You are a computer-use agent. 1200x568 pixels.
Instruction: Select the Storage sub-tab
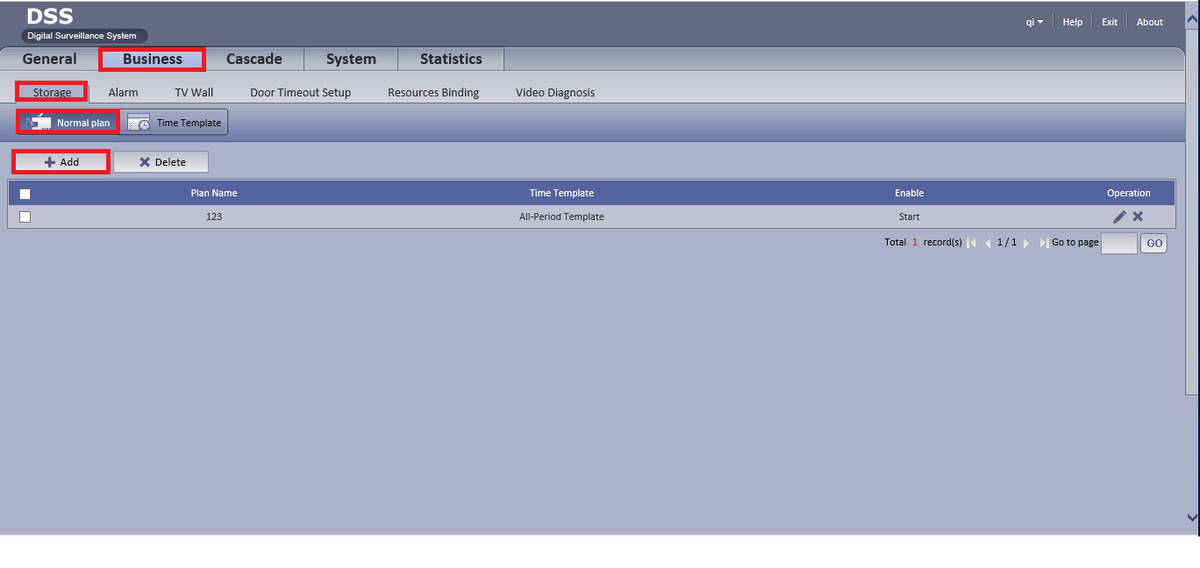(x=52, y=92)
